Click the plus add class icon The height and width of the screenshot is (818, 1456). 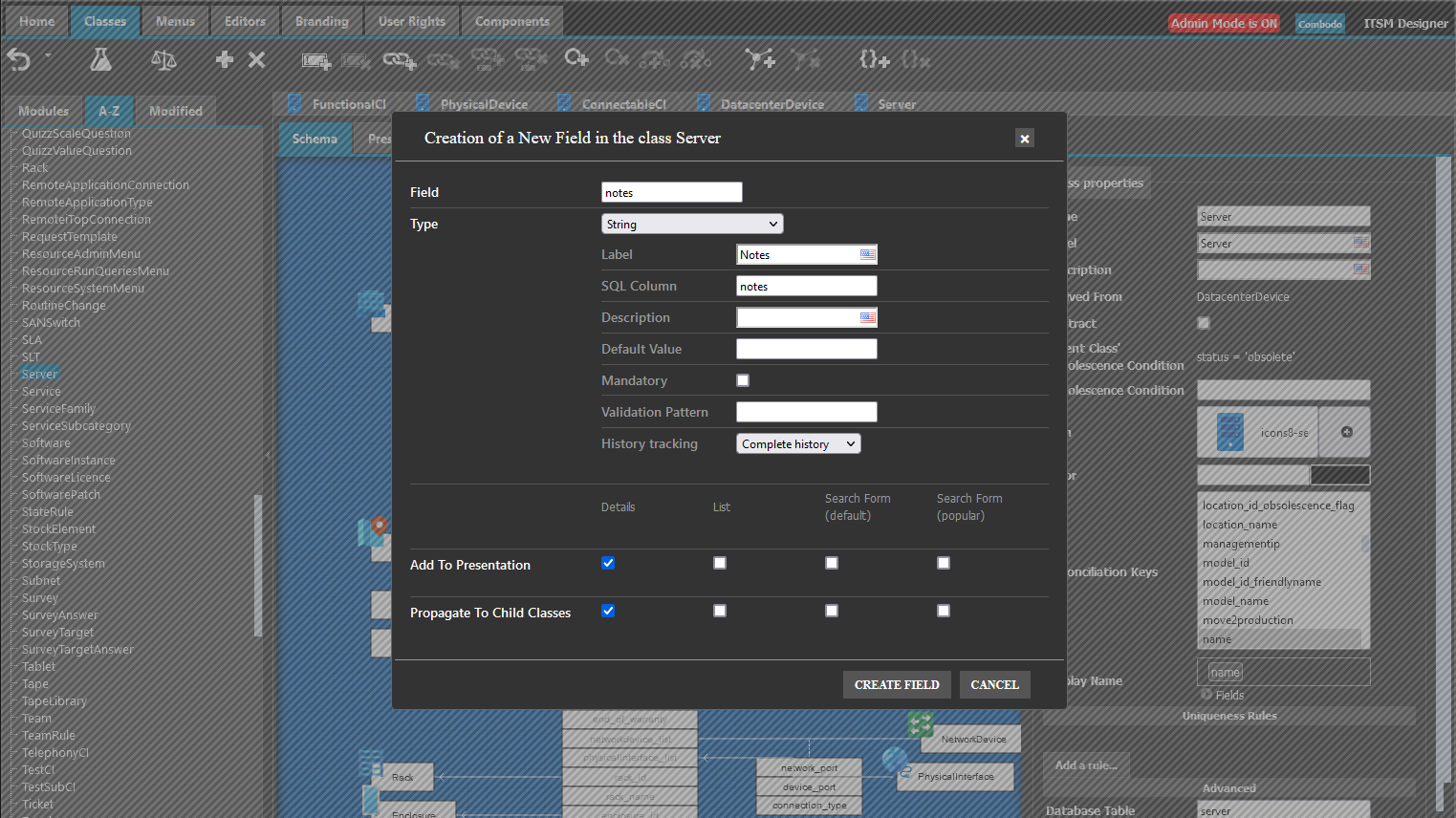click(x=225, y=60)
